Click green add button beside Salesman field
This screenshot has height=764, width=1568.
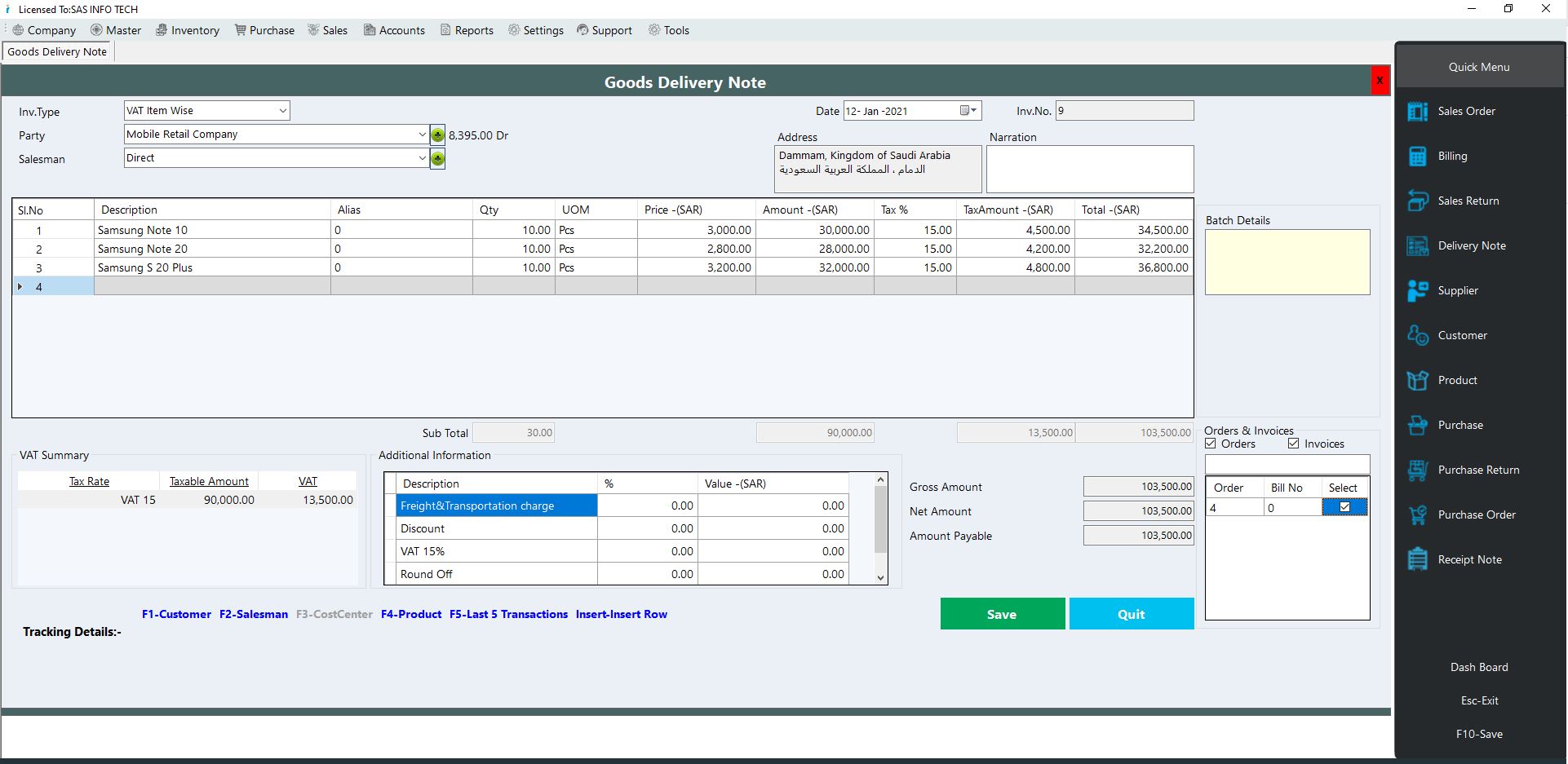click(x=438, y=158)
